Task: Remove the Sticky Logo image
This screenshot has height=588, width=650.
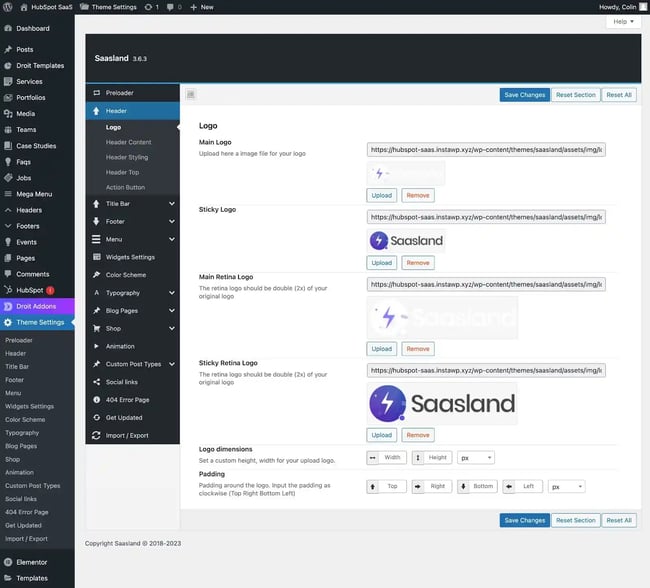Action: click(418, 263)
